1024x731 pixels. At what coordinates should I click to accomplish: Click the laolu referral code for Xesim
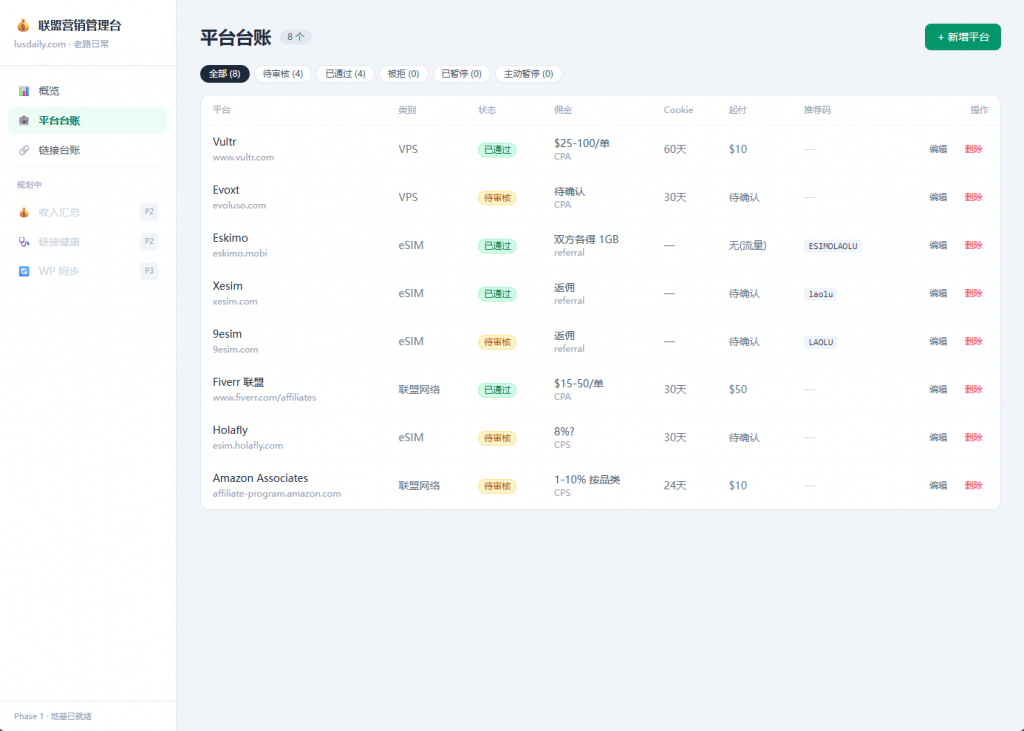[821, 294]
